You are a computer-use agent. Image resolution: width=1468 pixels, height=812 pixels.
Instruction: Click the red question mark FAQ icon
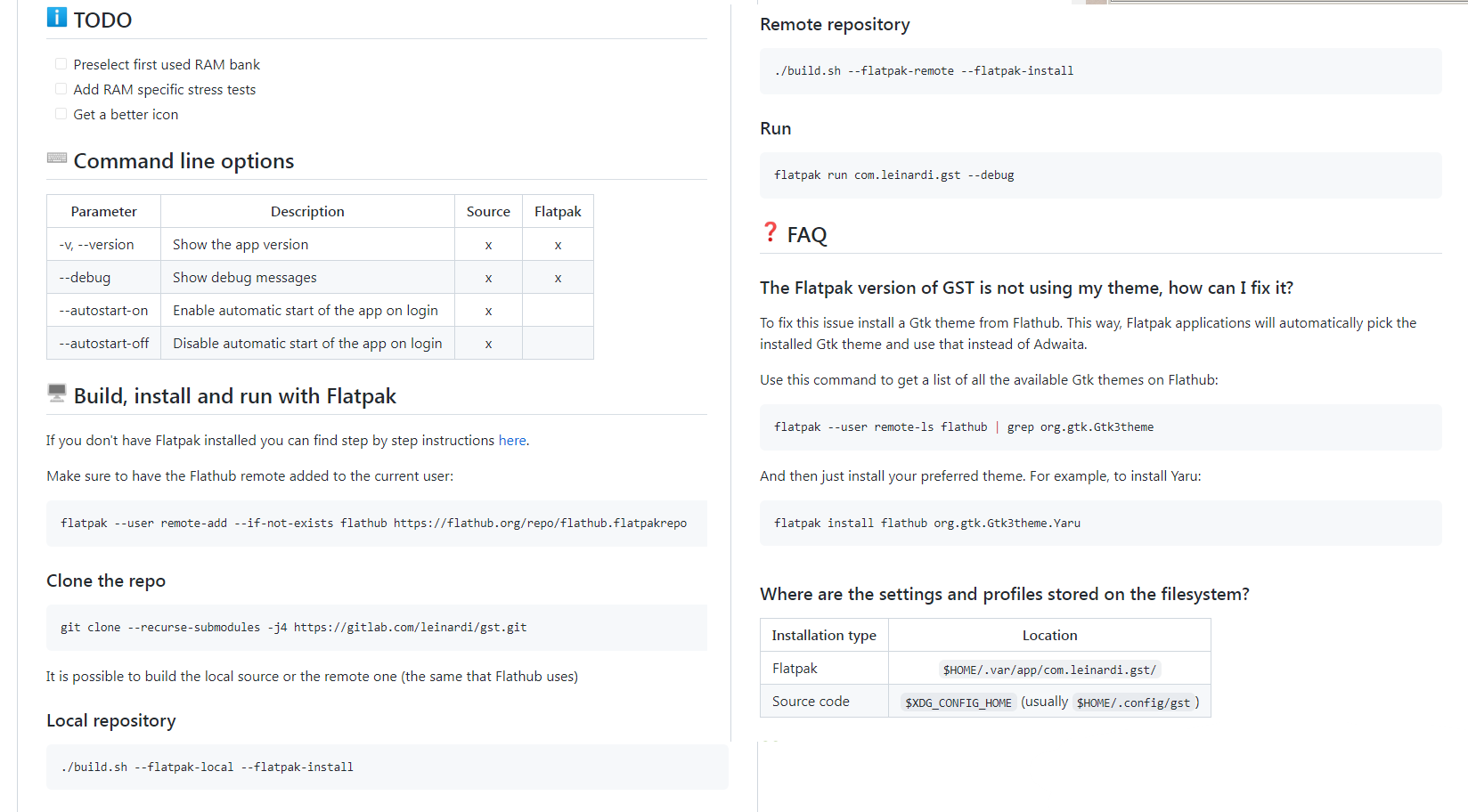pos(771,231)
